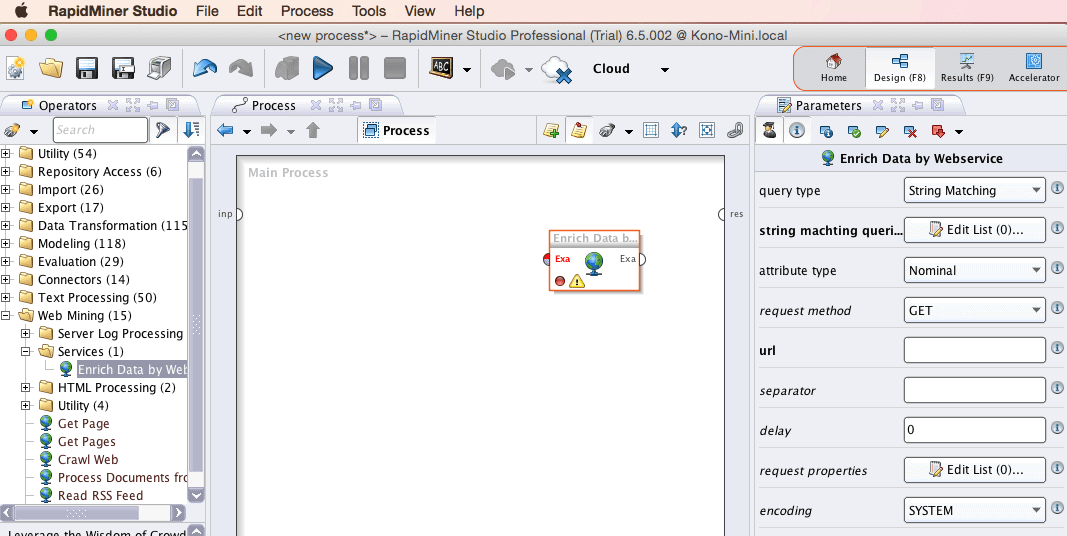Image resolution: width=1067 pixels, height=536 pixels.
Task: Open the encoding dropdown
Action: click(x=974, y=510)
